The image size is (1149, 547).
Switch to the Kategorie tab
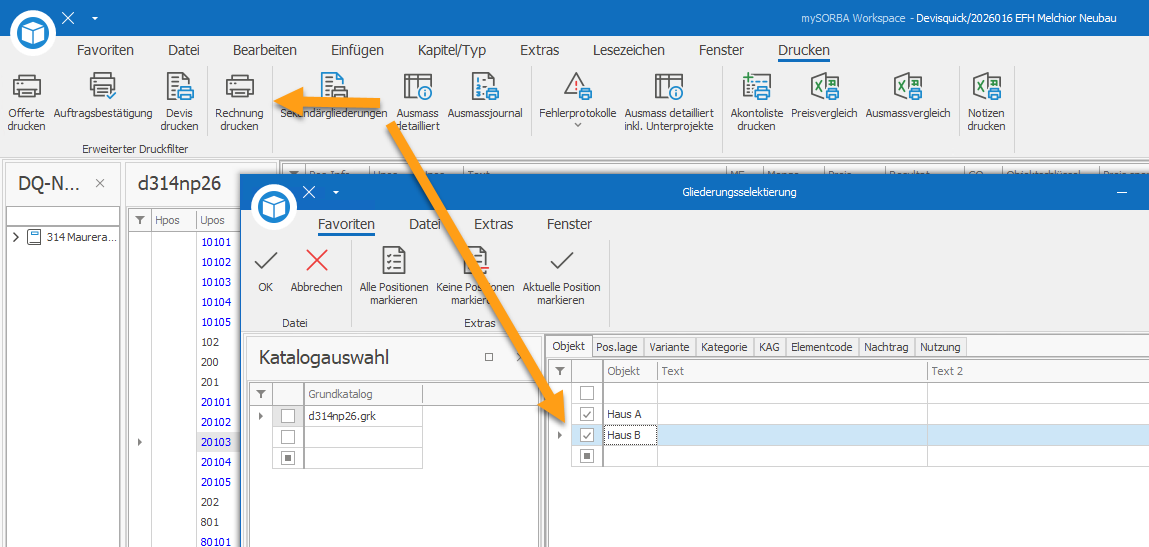tap(725, 347)
